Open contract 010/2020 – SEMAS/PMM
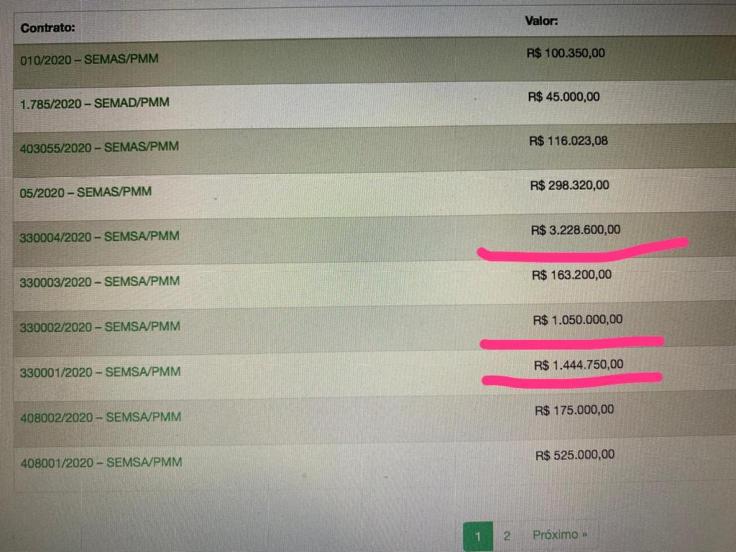This screenshot has width=736, height=552. [89, 59]
